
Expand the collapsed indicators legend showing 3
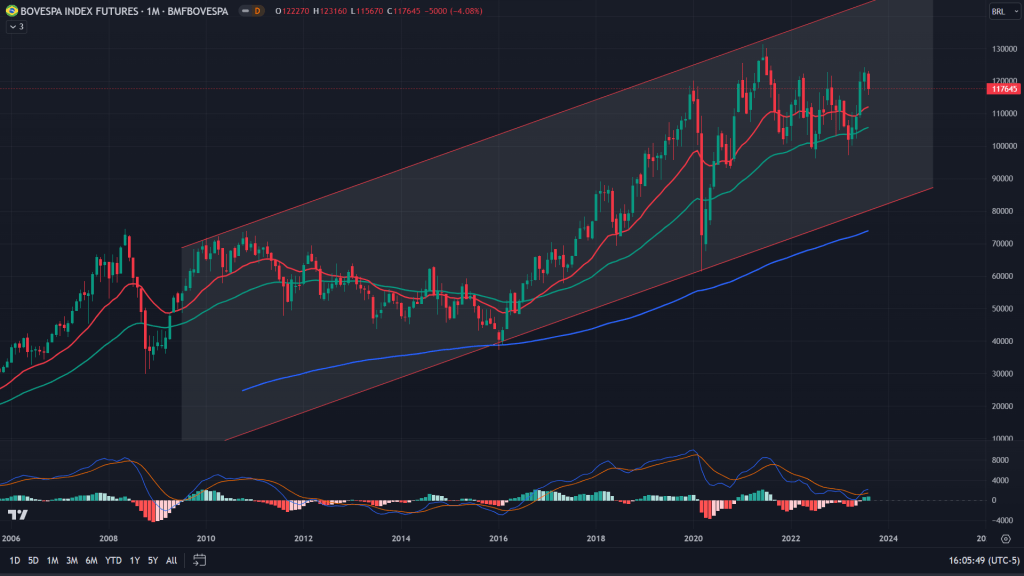pos(15,26)
